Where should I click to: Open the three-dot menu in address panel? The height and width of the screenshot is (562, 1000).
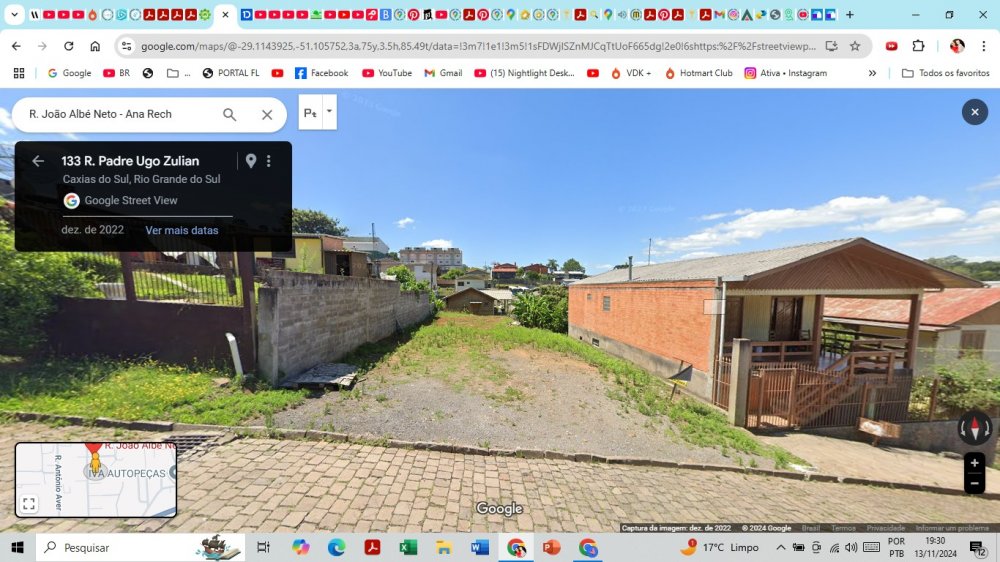[x=268, y=161]
